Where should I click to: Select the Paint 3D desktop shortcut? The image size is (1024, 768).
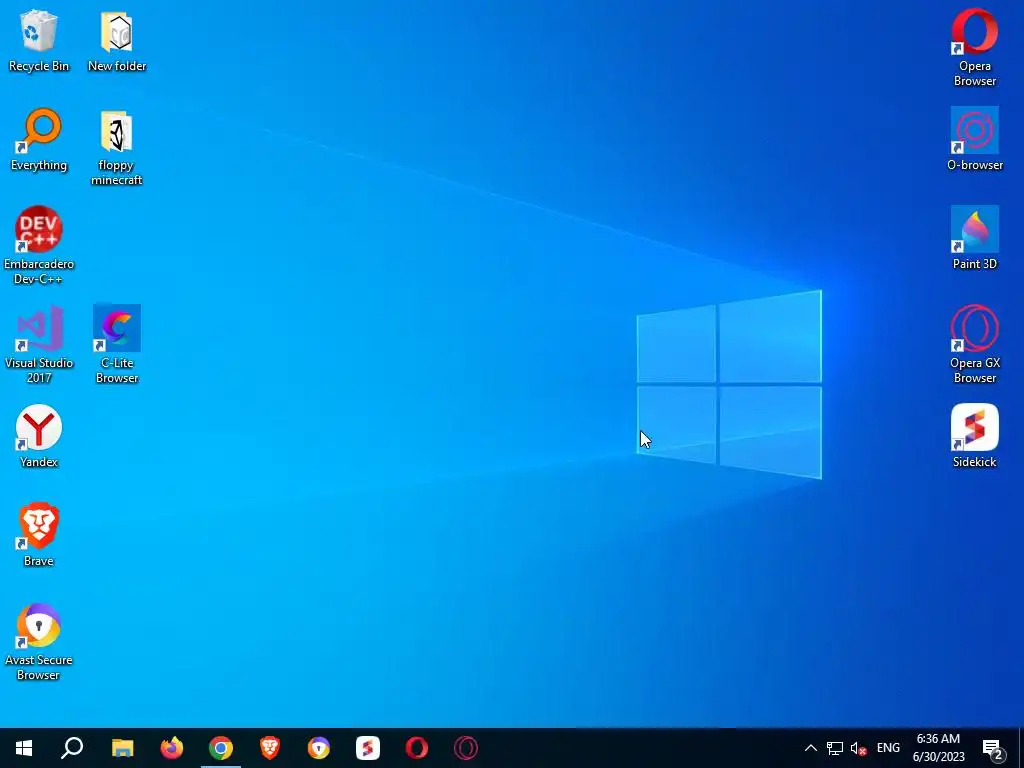click(974, 238)
